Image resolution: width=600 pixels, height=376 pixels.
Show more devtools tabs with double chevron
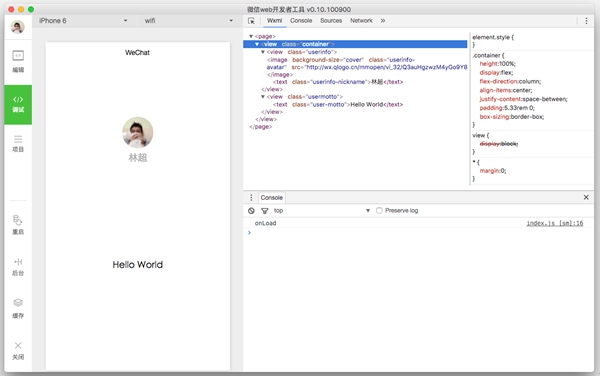point(383,21)
